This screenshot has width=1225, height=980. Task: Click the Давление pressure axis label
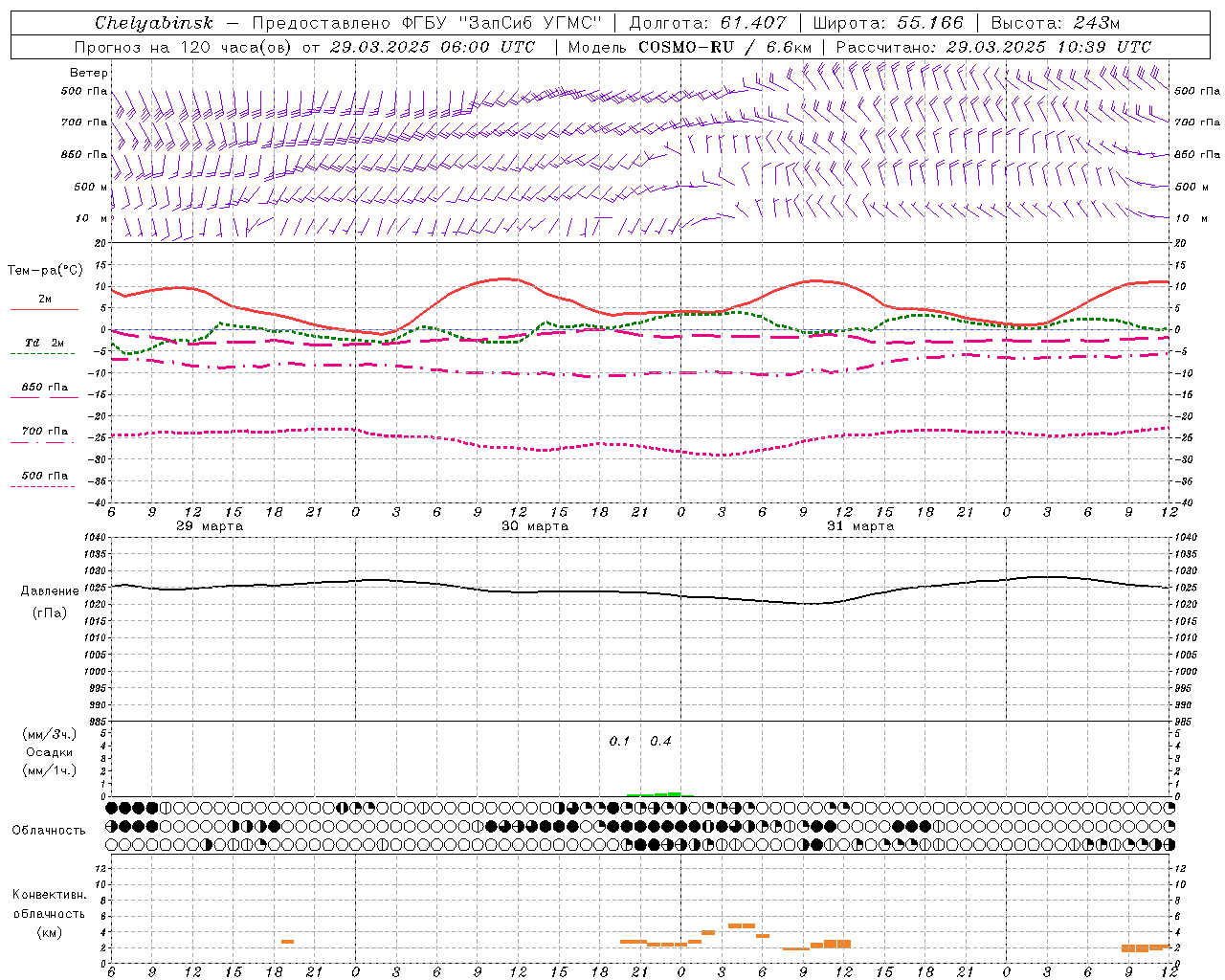50,591
